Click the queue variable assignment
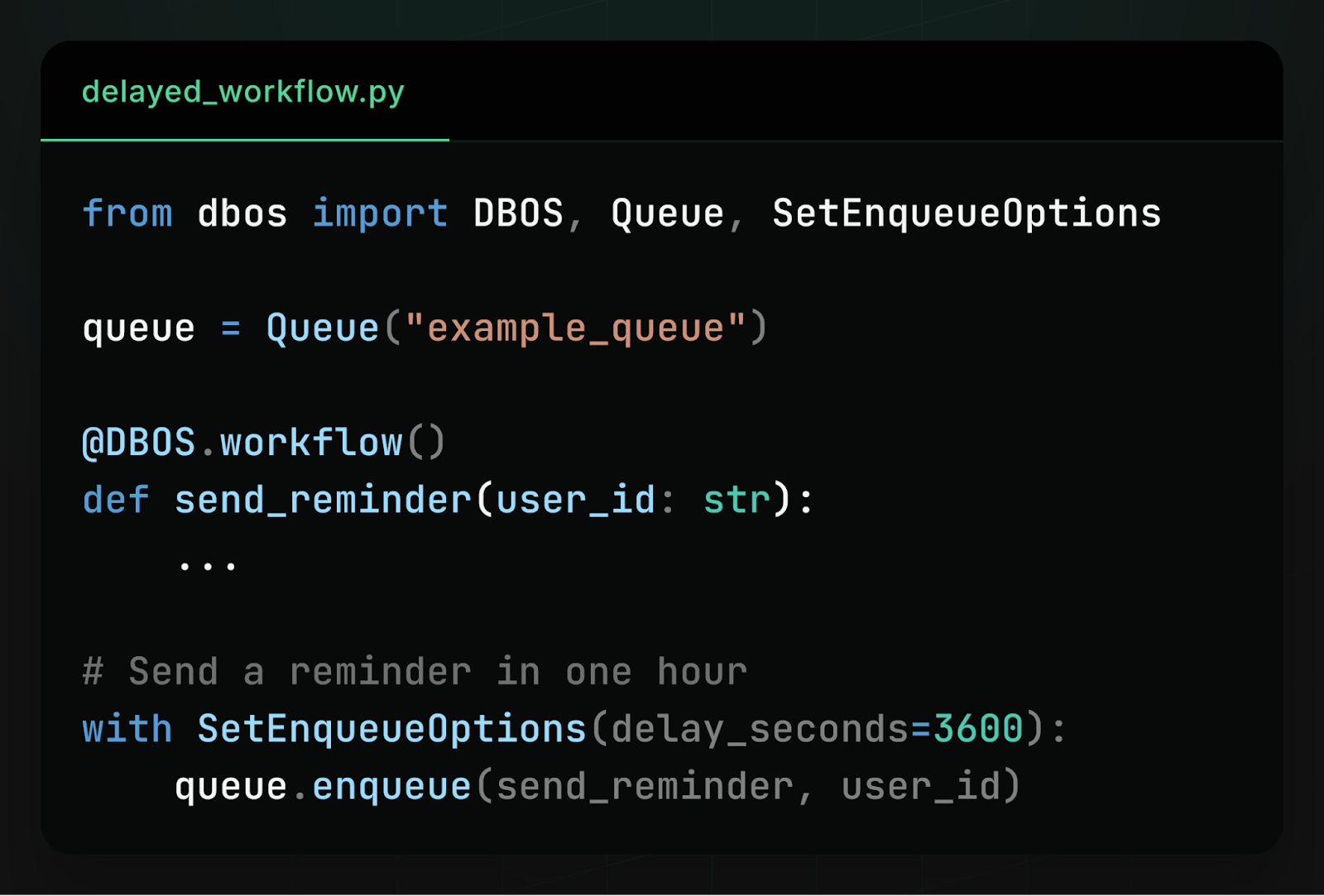The width and height of the screenshot is (1324, 896). pyautogui.click(x=138, y=327)
